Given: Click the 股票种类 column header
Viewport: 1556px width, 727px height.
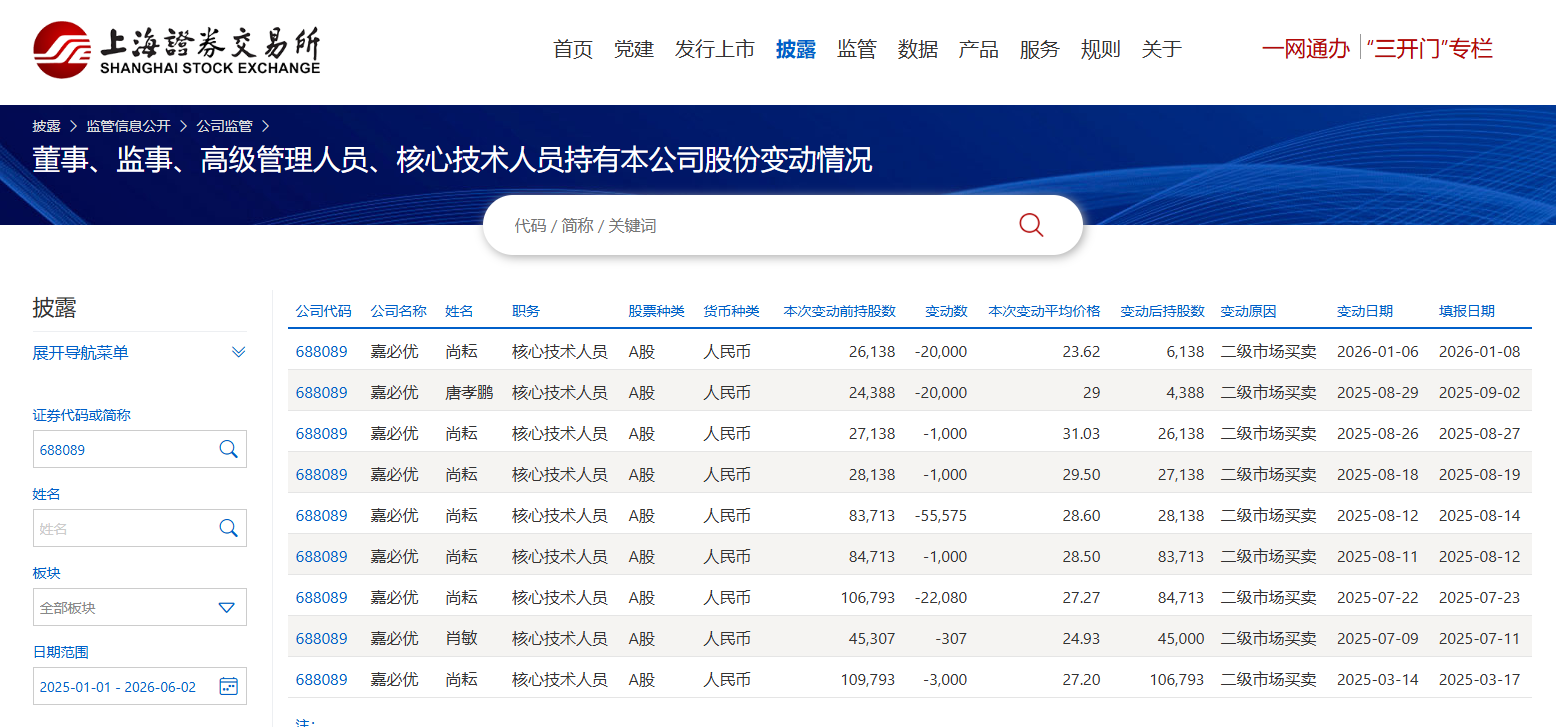Looking at the screenshot, I should (656, 311).
